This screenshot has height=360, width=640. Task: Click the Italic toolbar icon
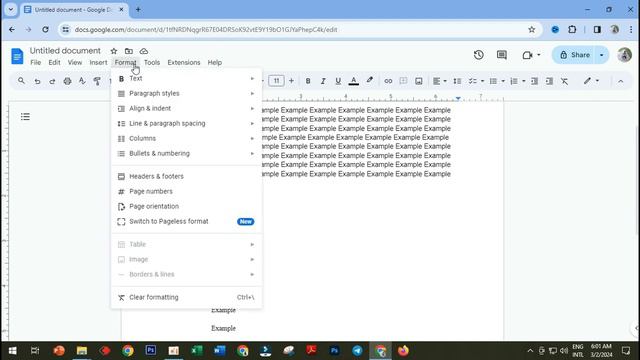pyautogui.click(x=323, y=81)
